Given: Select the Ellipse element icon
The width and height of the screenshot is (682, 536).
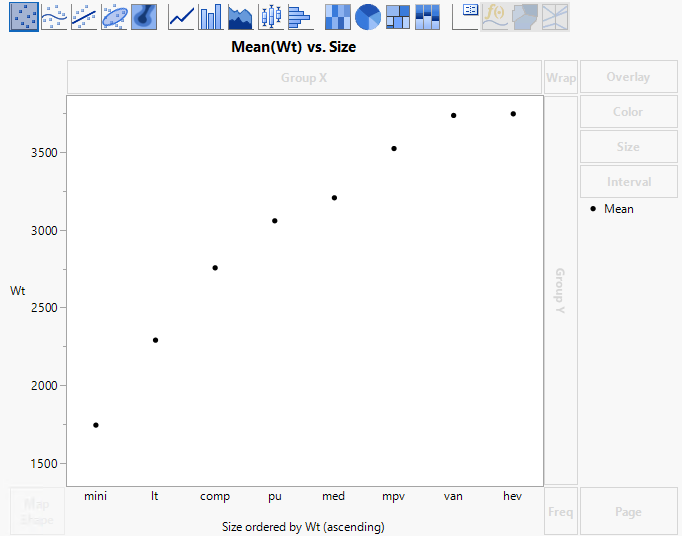Looking at the screenshot, I should (x=114, y=17).
